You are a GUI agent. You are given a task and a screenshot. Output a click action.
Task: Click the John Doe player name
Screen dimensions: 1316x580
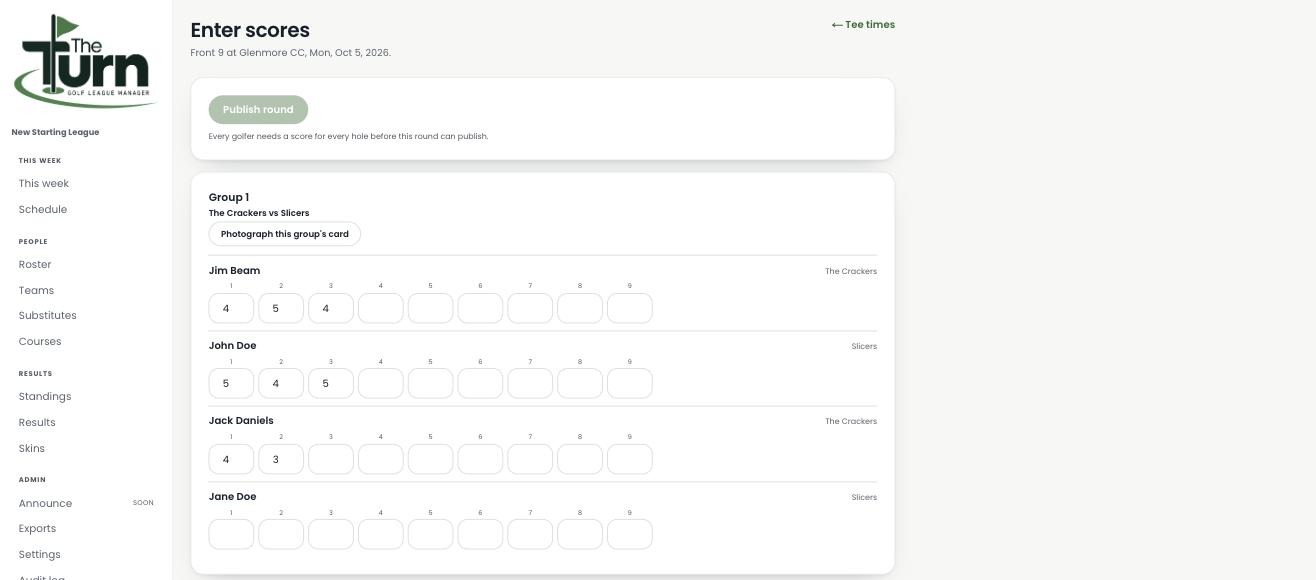[x=232, y=345]
